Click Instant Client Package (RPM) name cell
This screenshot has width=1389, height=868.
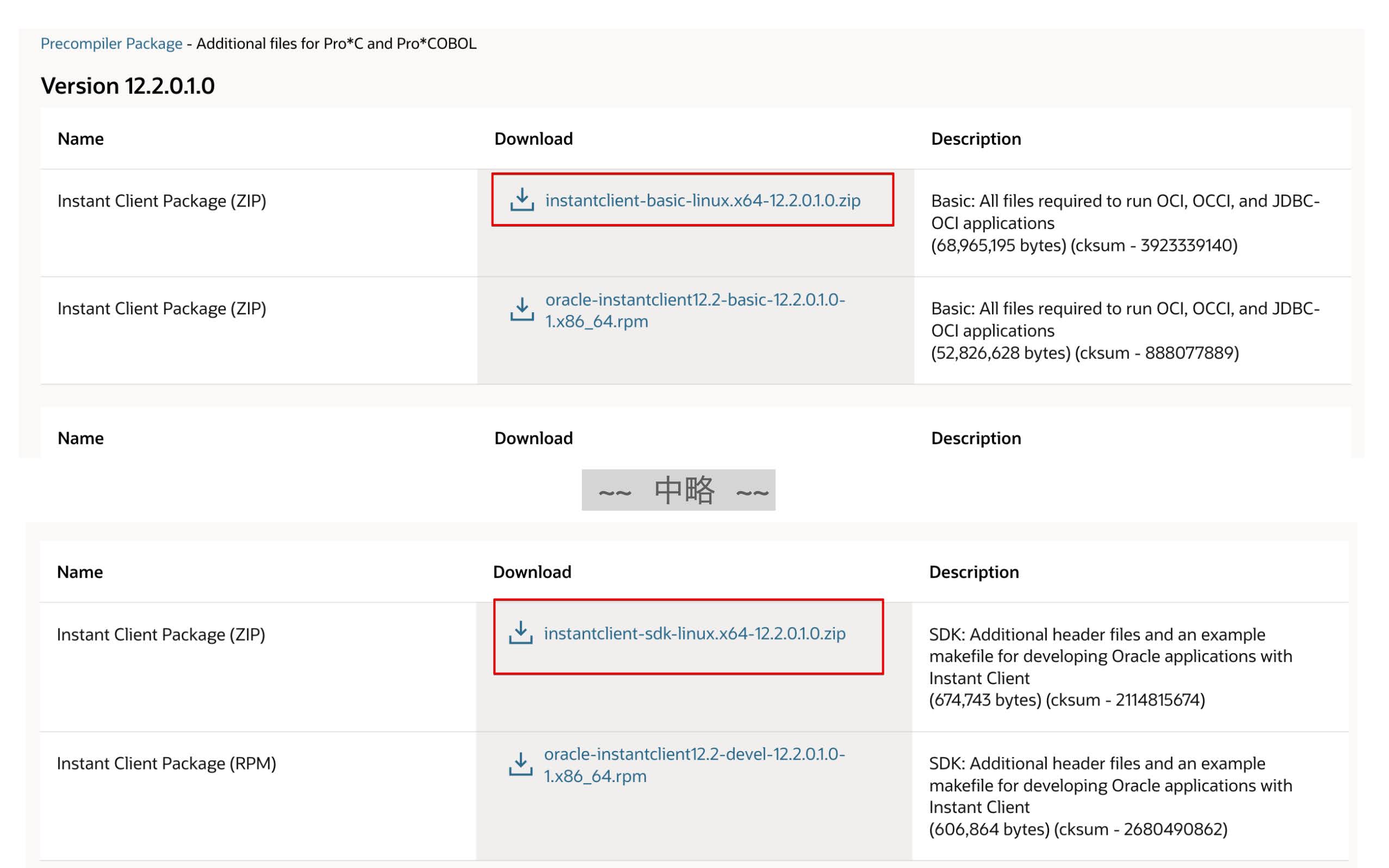(166, 764)
